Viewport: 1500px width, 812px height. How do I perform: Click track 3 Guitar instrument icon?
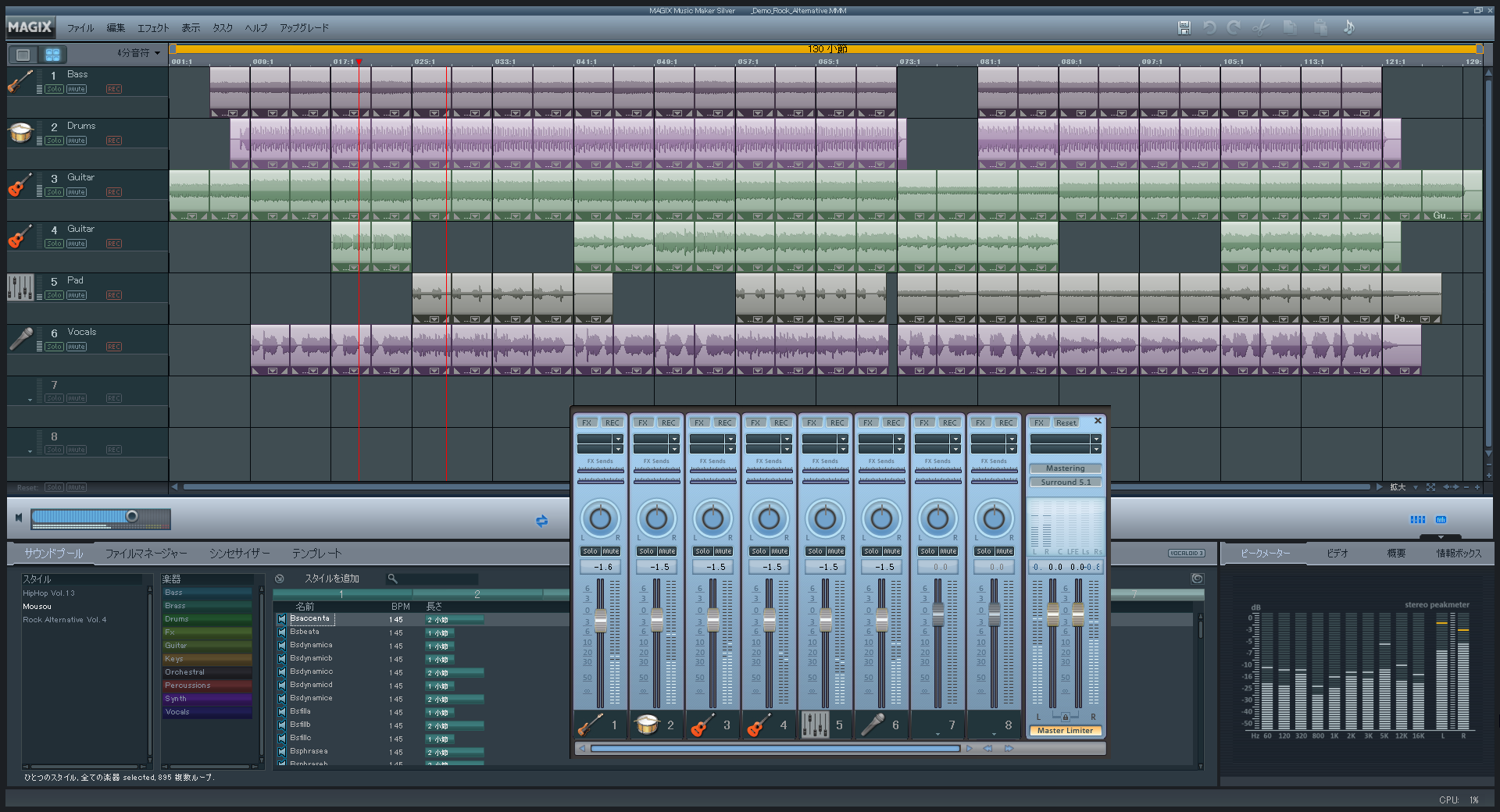tap(20, 184)
